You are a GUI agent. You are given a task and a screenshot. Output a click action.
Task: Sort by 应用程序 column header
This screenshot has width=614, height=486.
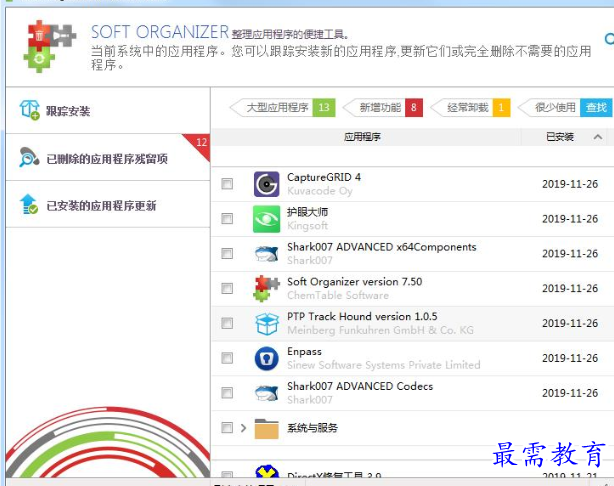362,137
